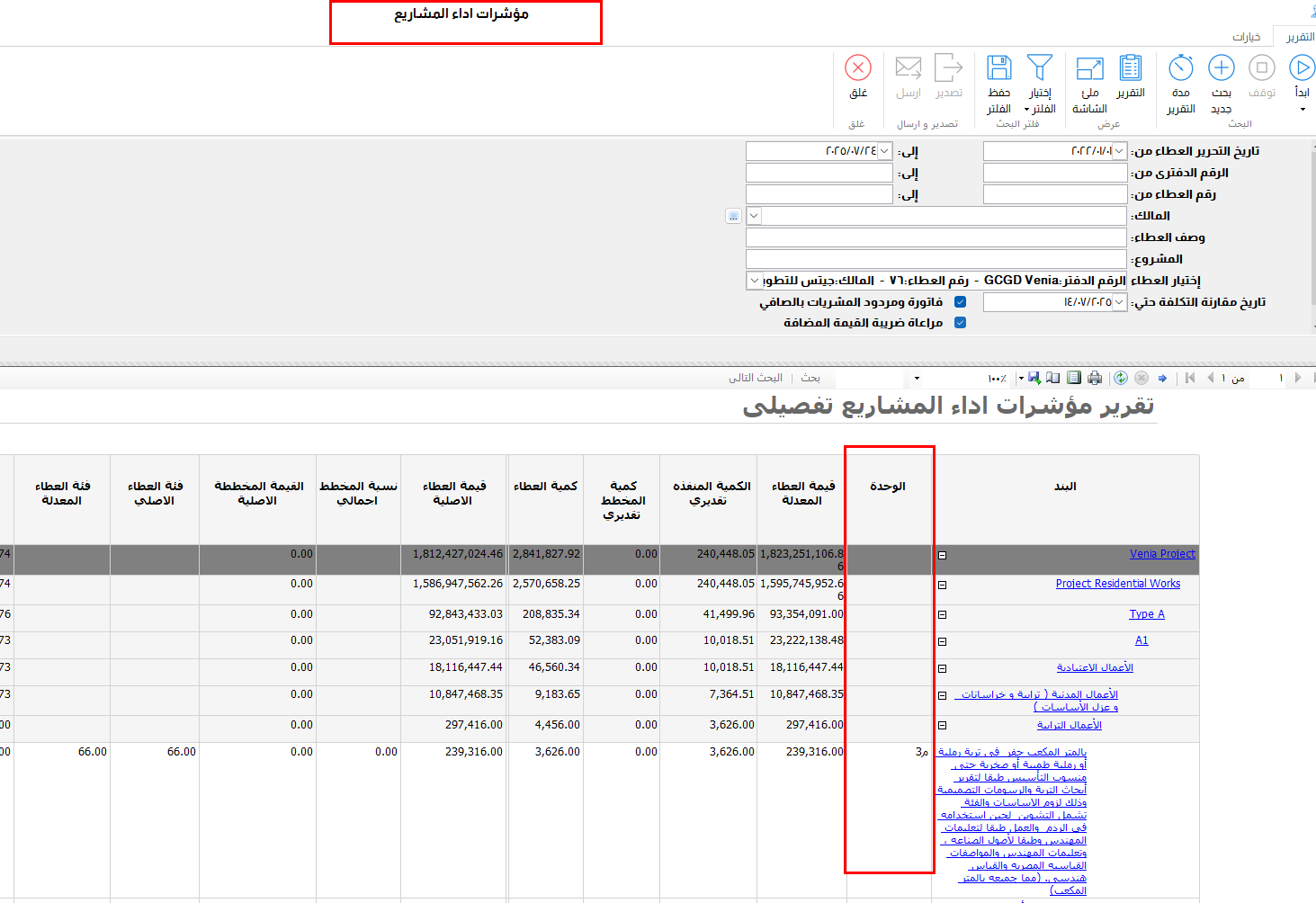Click the export save disk icon in report viewer
This screenshot has width=1316, height=903.
point(1034,378)
